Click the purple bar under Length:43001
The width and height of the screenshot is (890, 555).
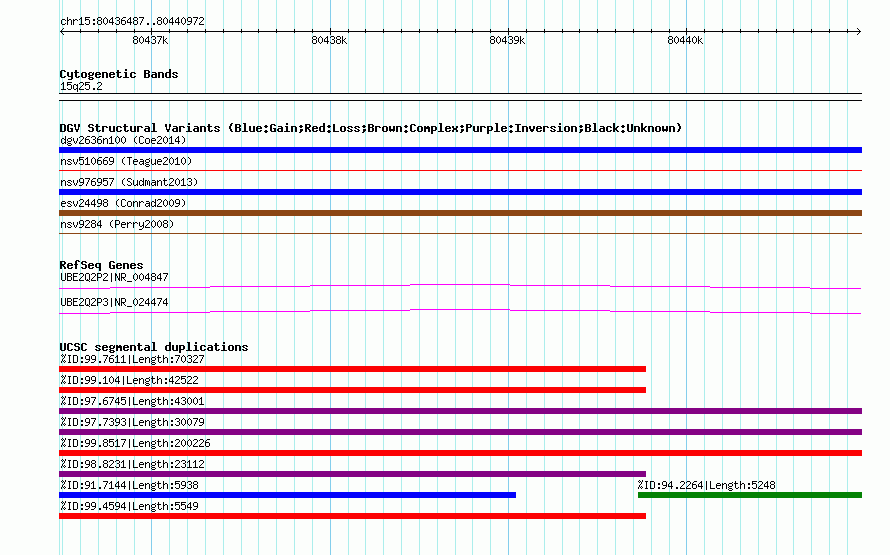(460, 411)
